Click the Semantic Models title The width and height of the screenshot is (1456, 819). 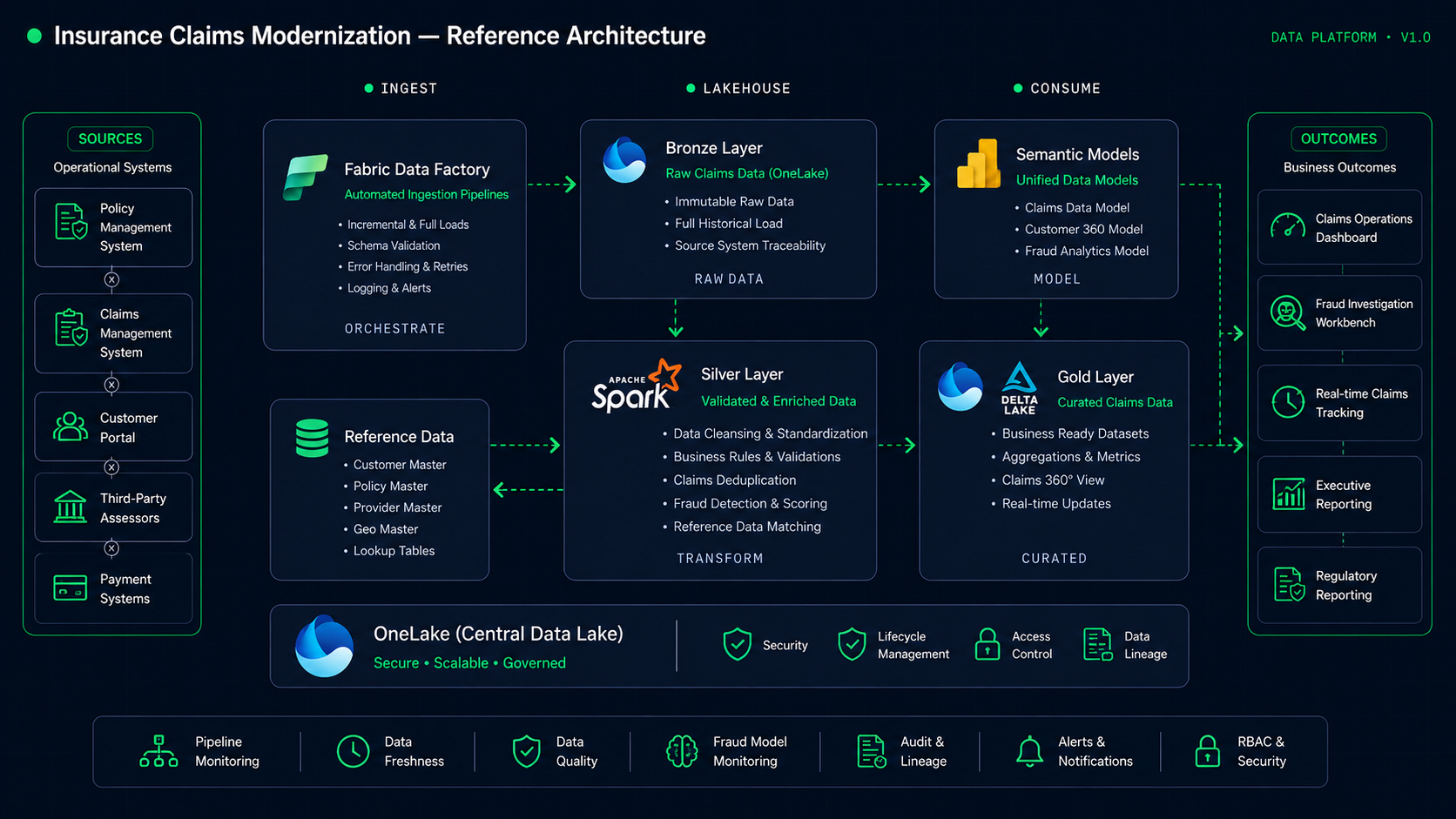pyautogui.click(x=1077, y=154)
